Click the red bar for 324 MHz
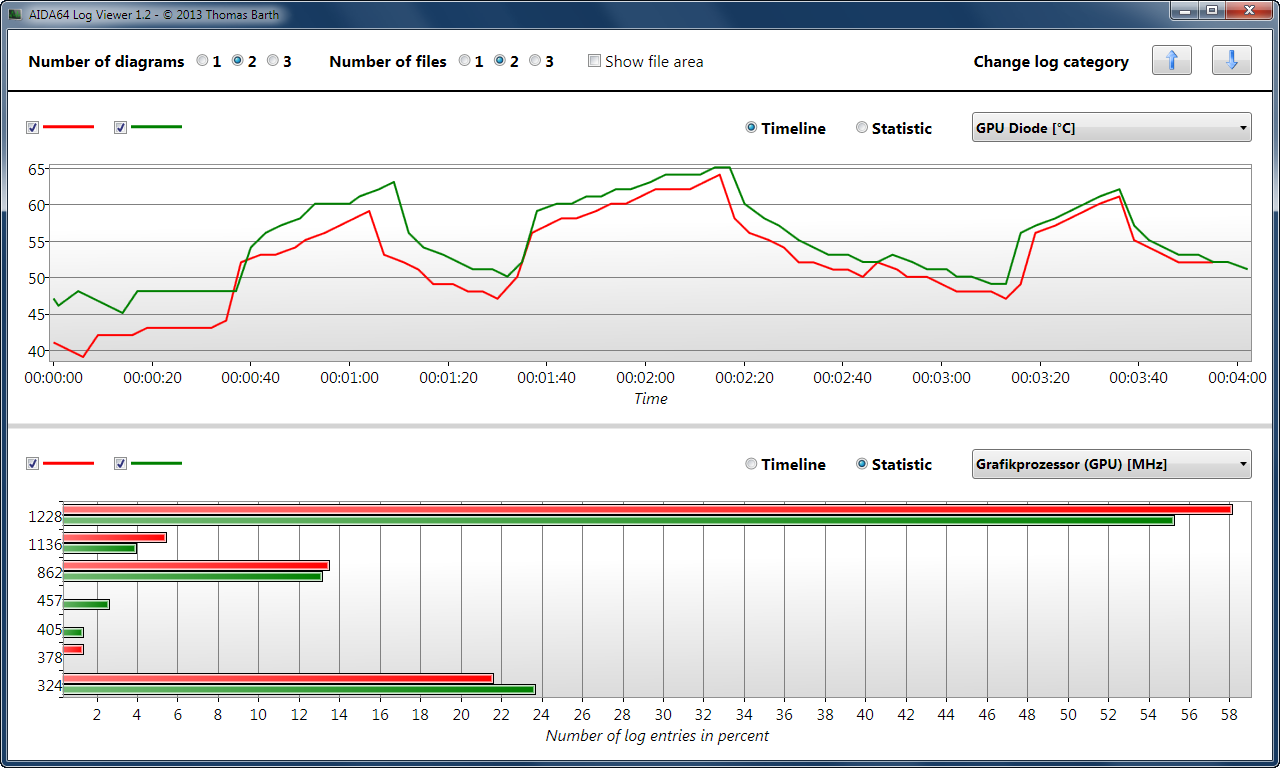This screenshot has height=768, width=1280. (277, 678)
